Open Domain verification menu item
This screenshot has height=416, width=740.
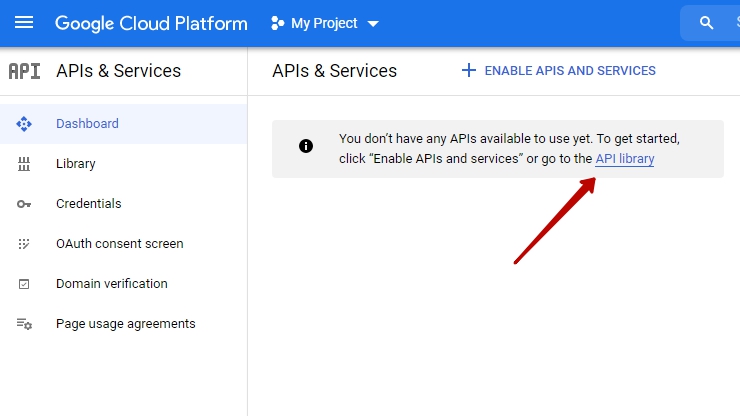[x=124, y=284]
